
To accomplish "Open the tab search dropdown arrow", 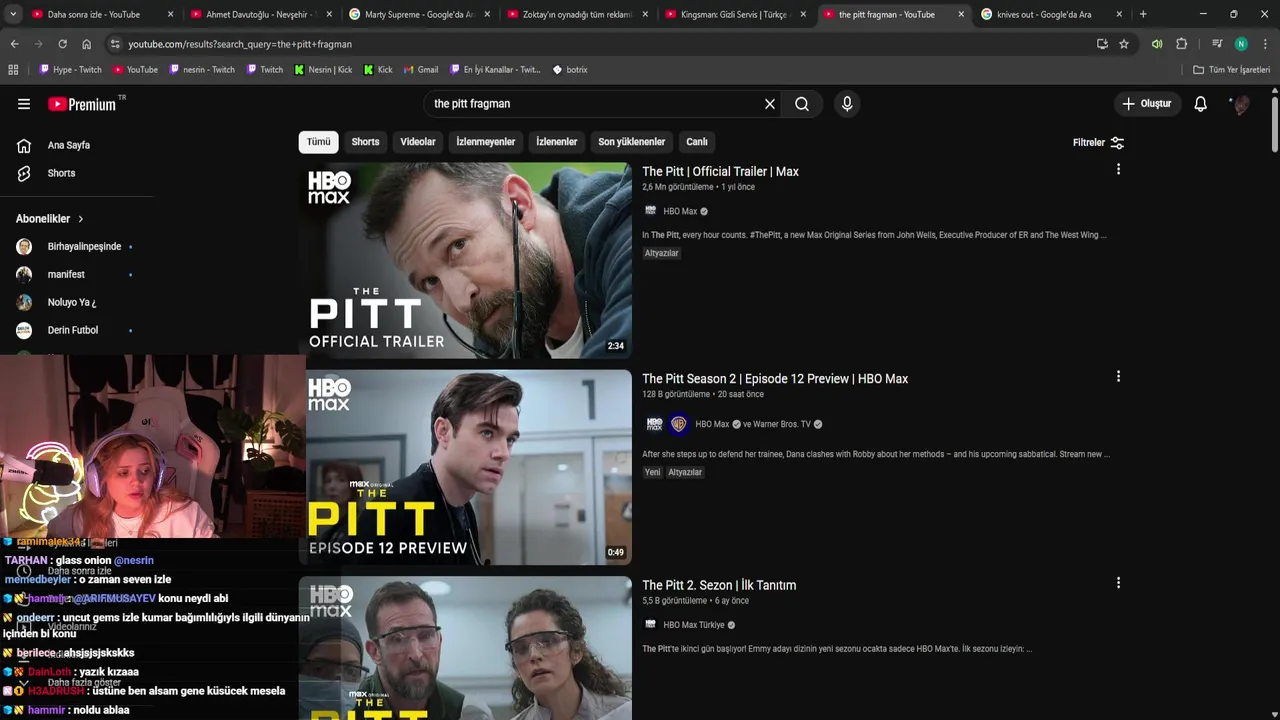I will pos(12,14).
